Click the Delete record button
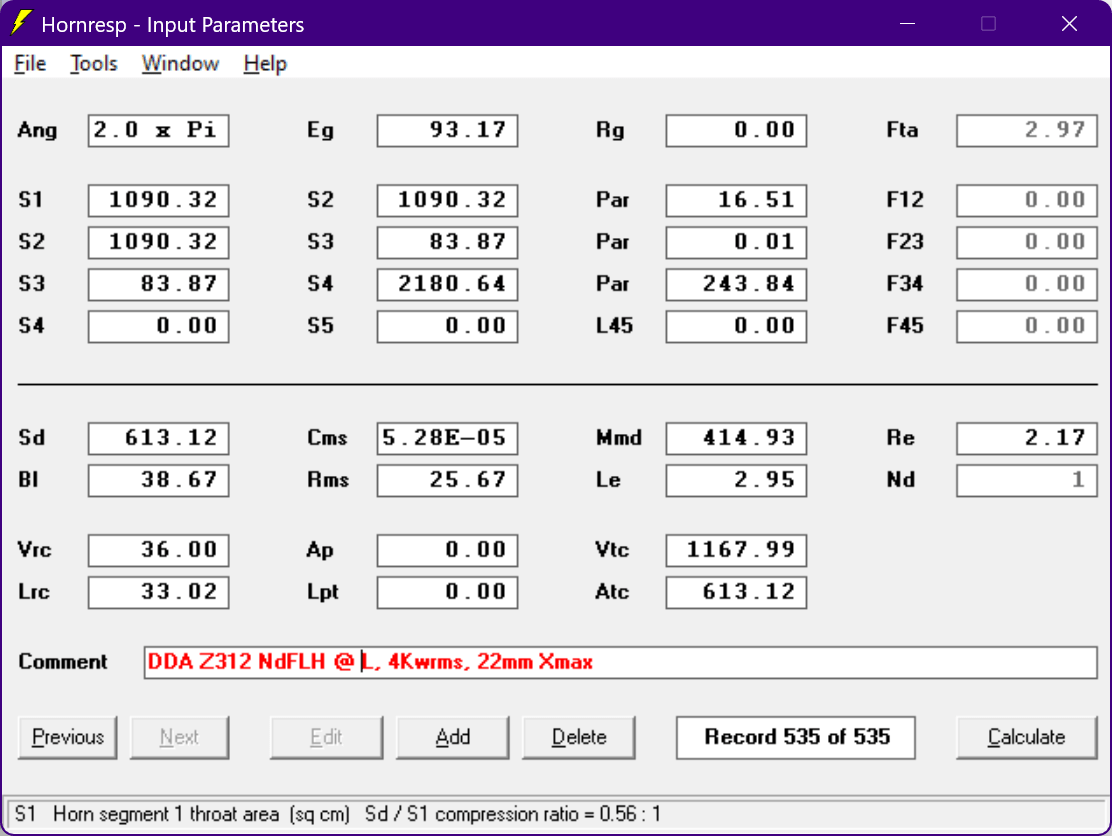This screenshot has height=836, width=1112. click(579, 737)
